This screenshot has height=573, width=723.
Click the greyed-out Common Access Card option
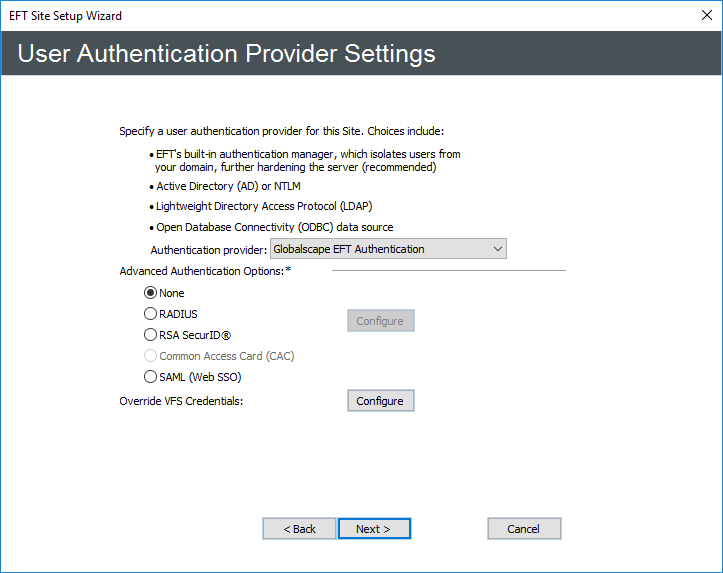151,356
